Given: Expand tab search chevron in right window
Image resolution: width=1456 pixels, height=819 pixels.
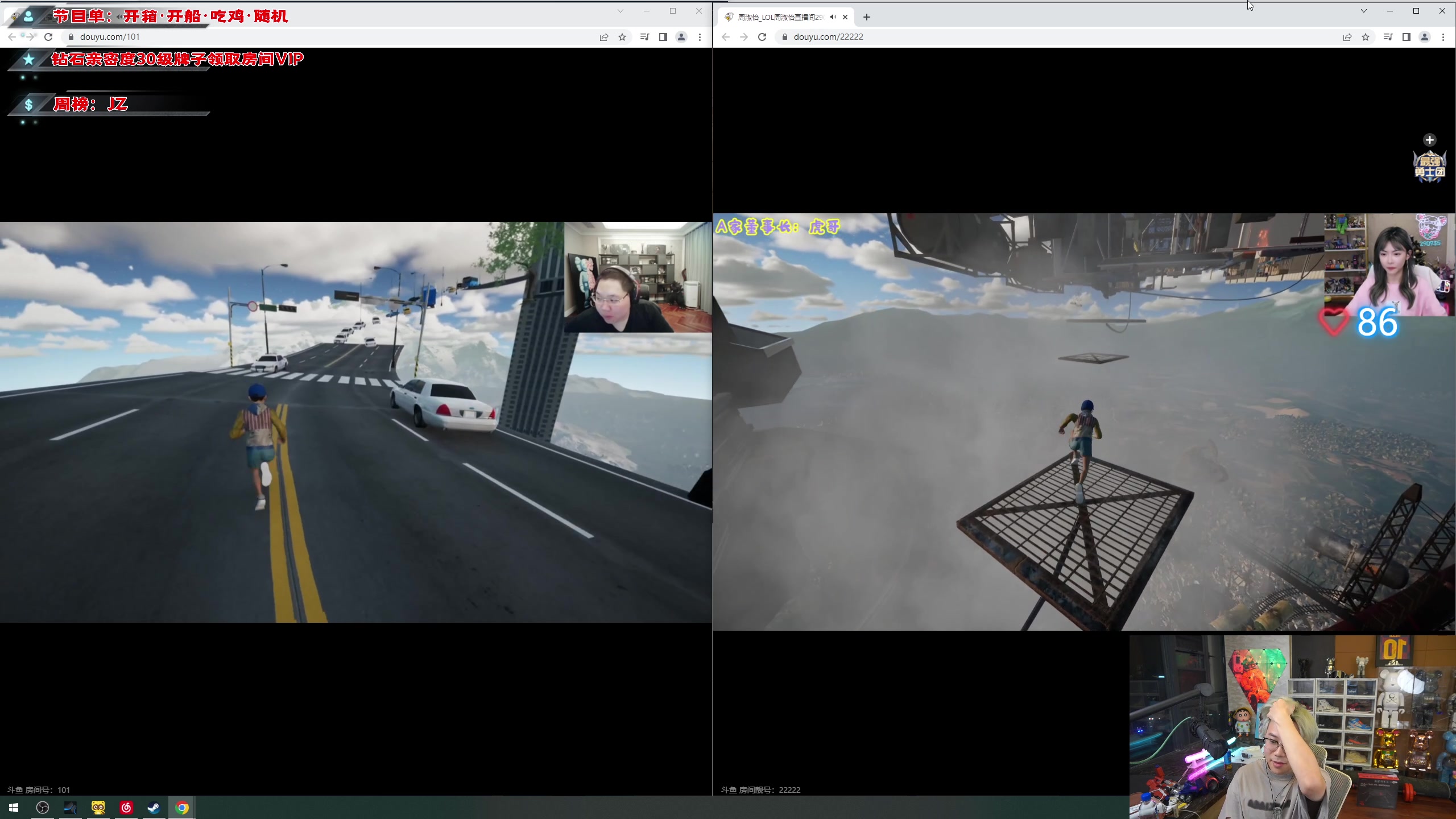Looking at the screenshot, I should tap(1363, 11).
